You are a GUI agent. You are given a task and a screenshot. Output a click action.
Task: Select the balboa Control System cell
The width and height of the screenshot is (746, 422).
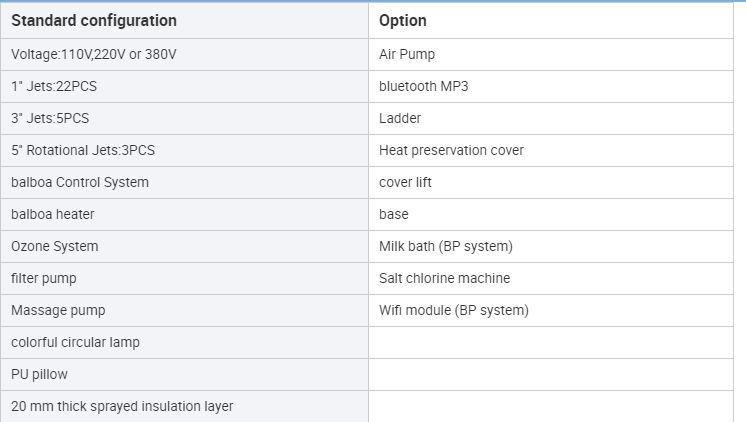click(80, 182)
